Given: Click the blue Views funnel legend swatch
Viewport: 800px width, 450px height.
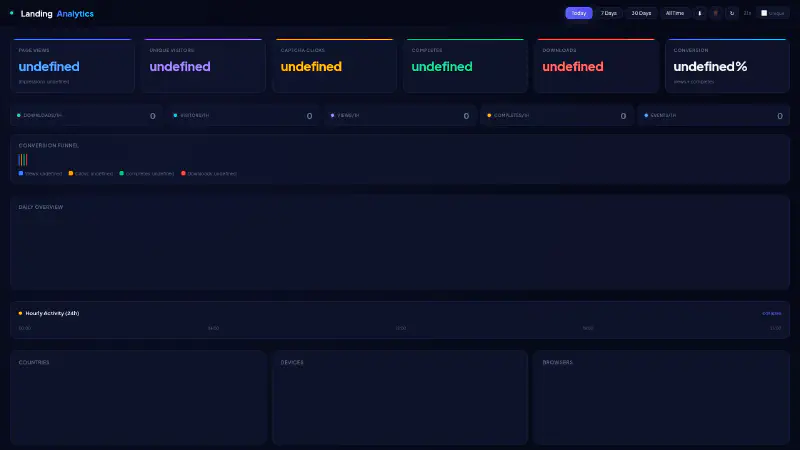Looking at the screenshot, I should click(21, 173).
